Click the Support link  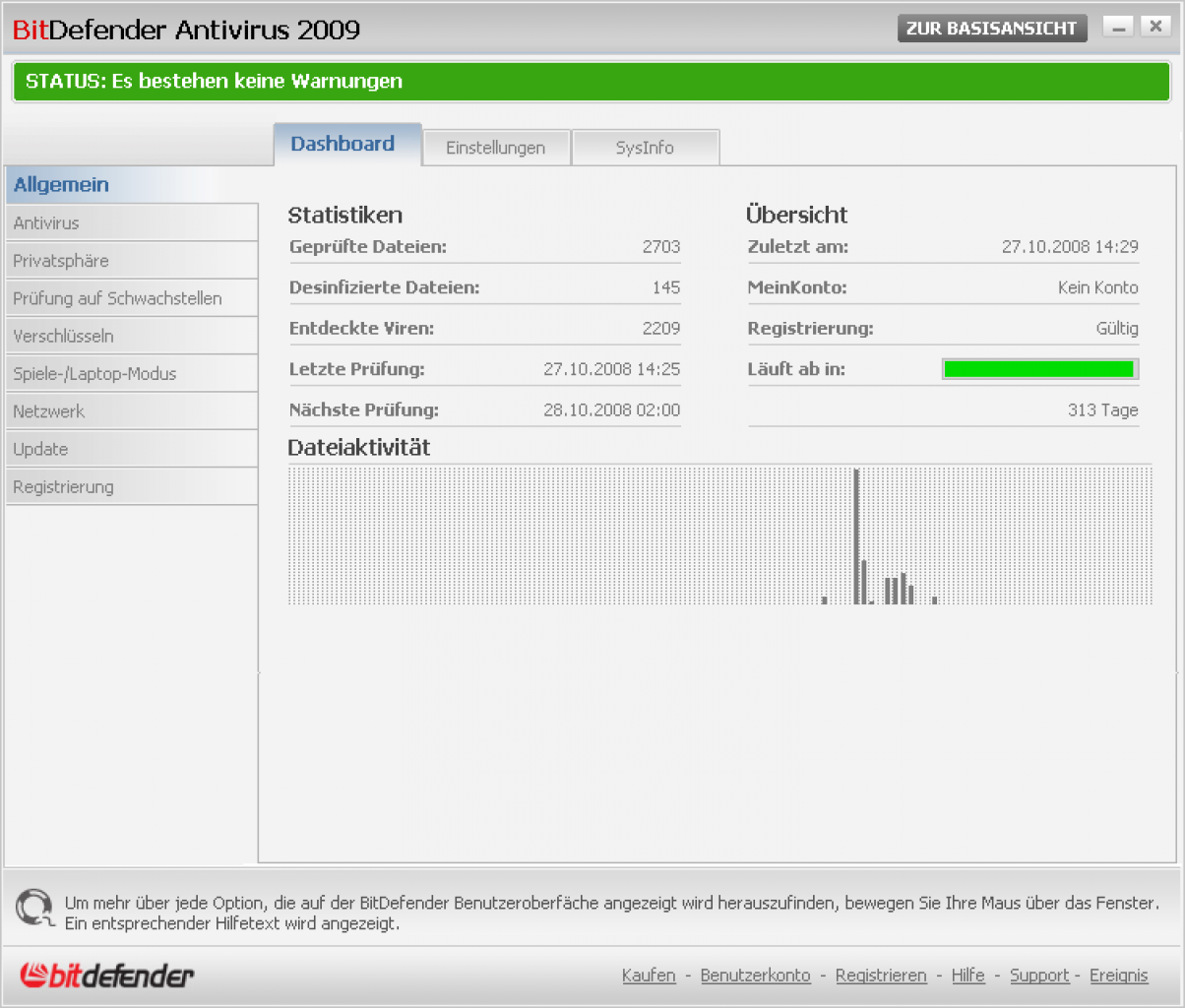[1039, 976]
